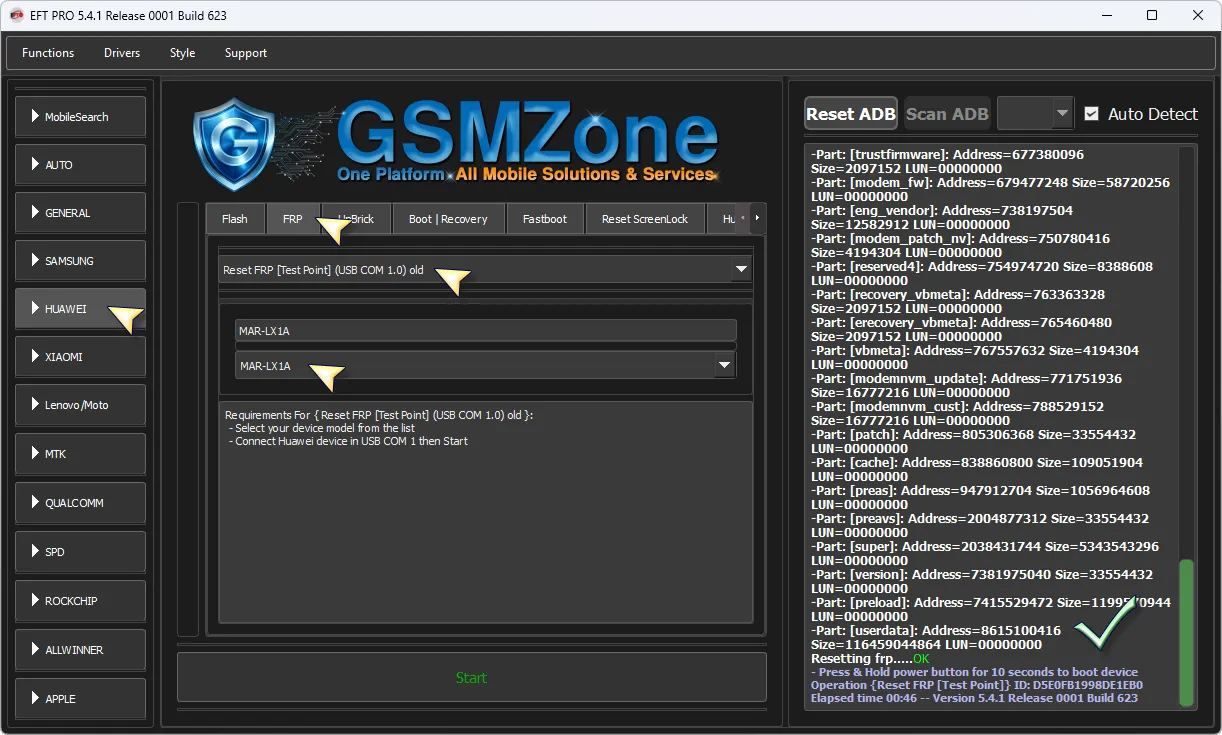The width and height of the screenshot is (1222, 735).
Task: Click the MAR-LX1A model search field
Action: point(485,331)
